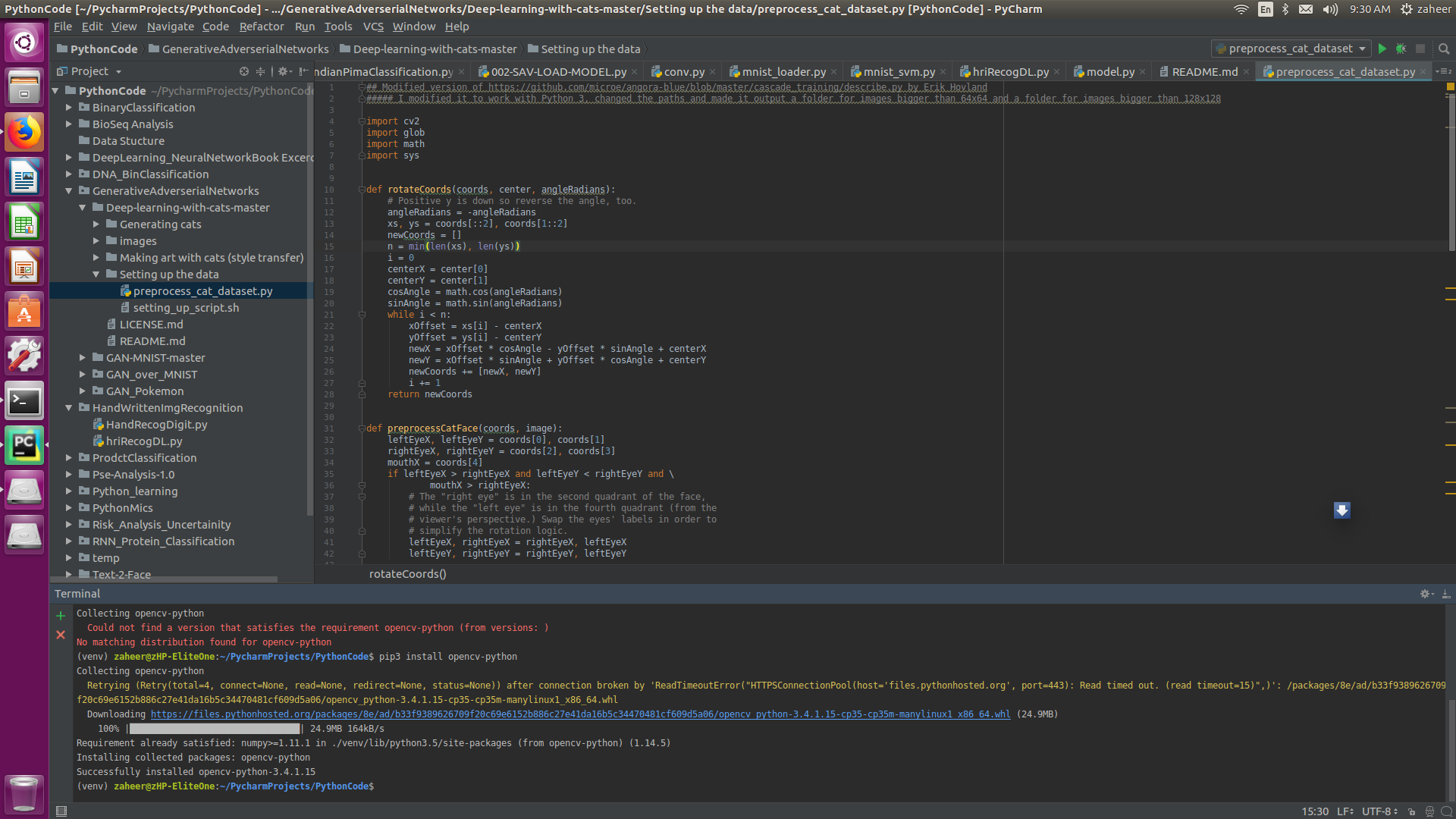Toggle code collapse at line 21
Screen dimensions: 1456x819
coord(362,314)
